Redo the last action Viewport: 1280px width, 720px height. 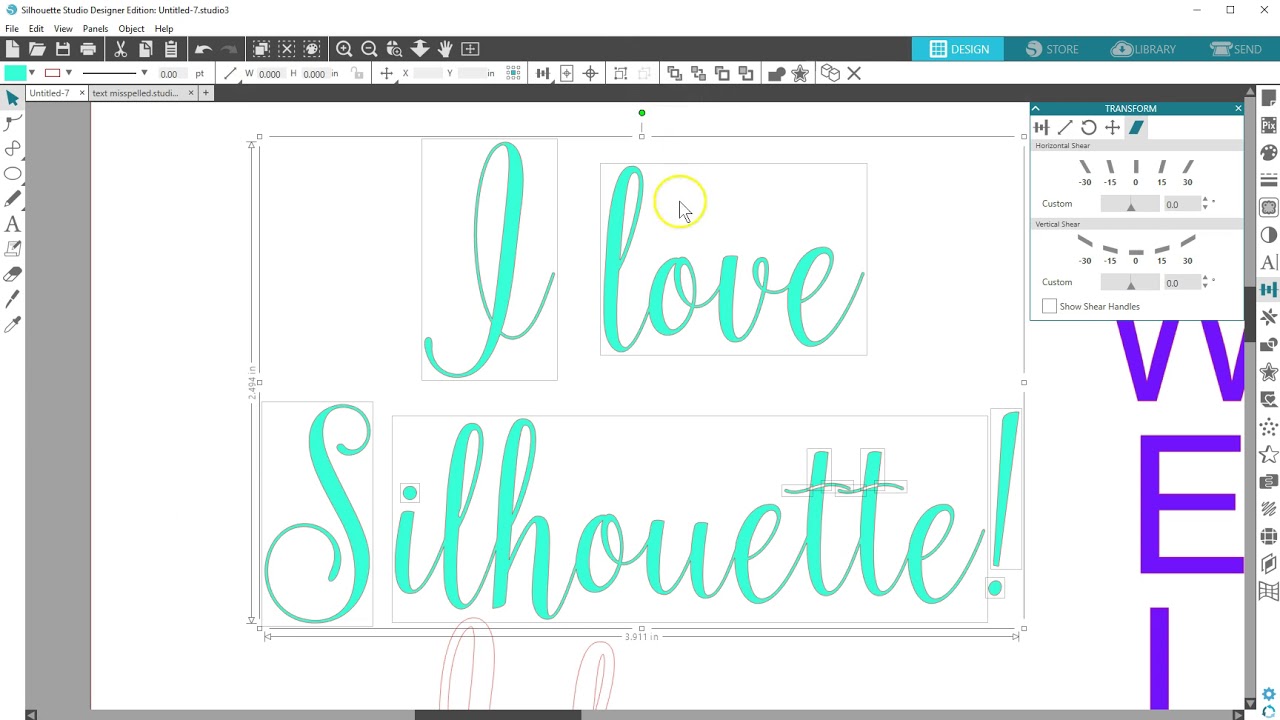(x=228, y=49)
